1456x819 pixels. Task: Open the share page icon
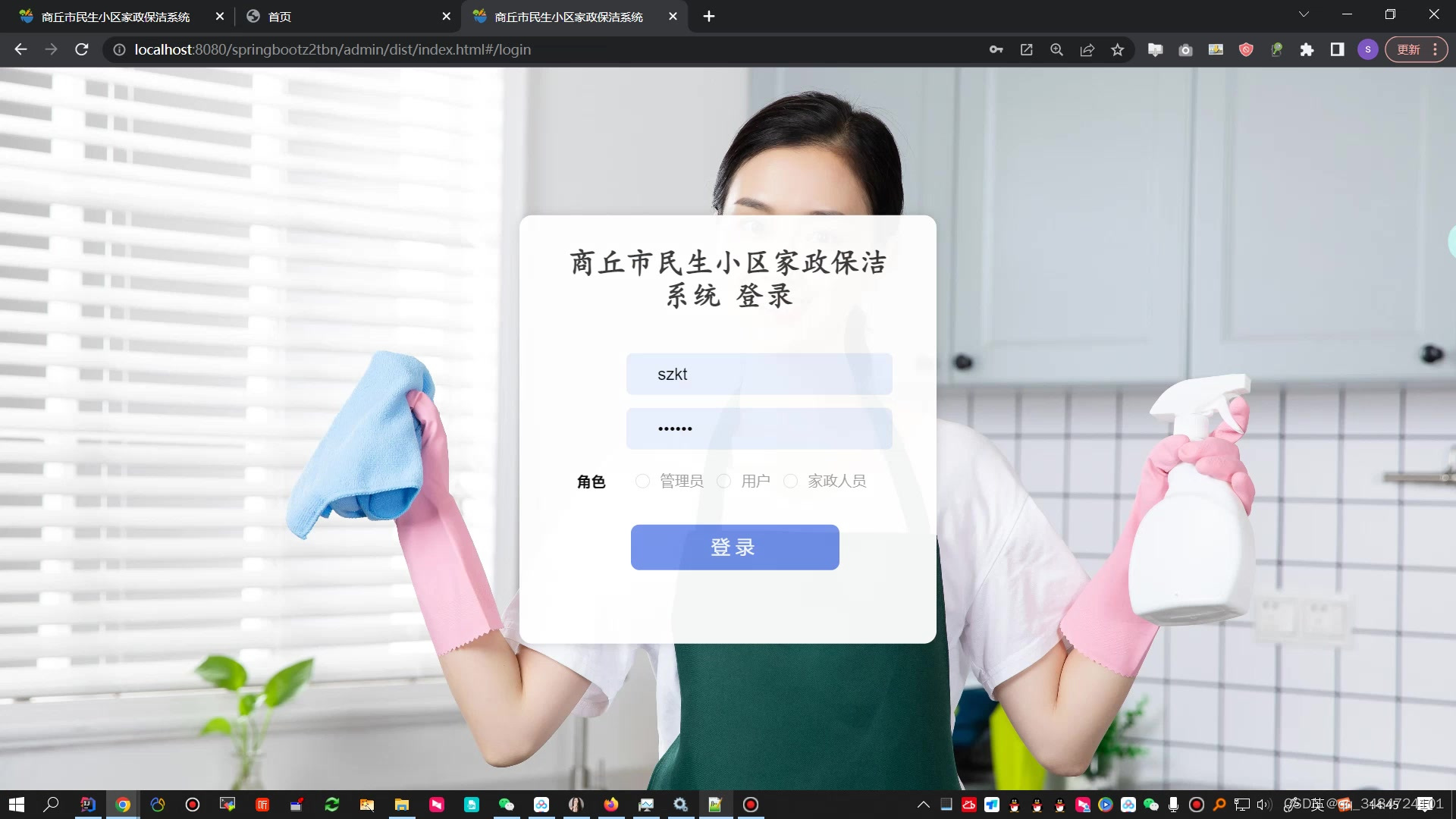pyautogui.click(x=1087, y=49)
